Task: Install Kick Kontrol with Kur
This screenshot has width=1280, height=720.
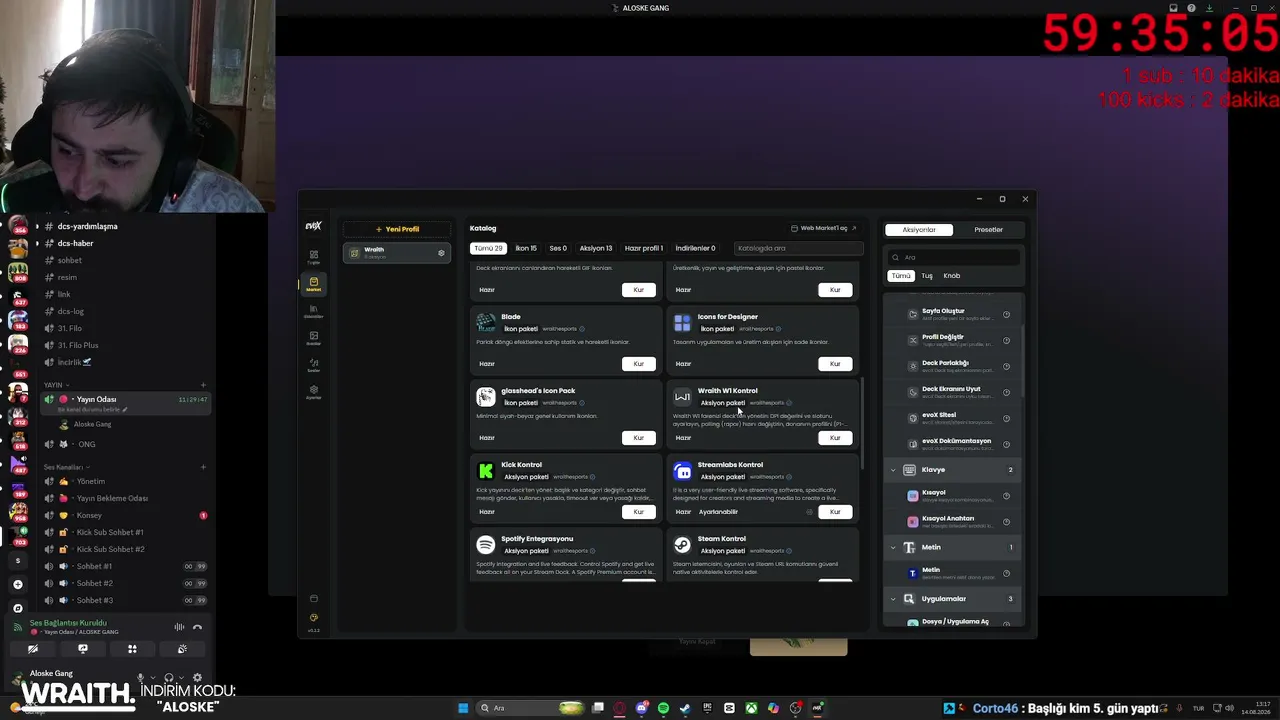Action: click(639, 512)
